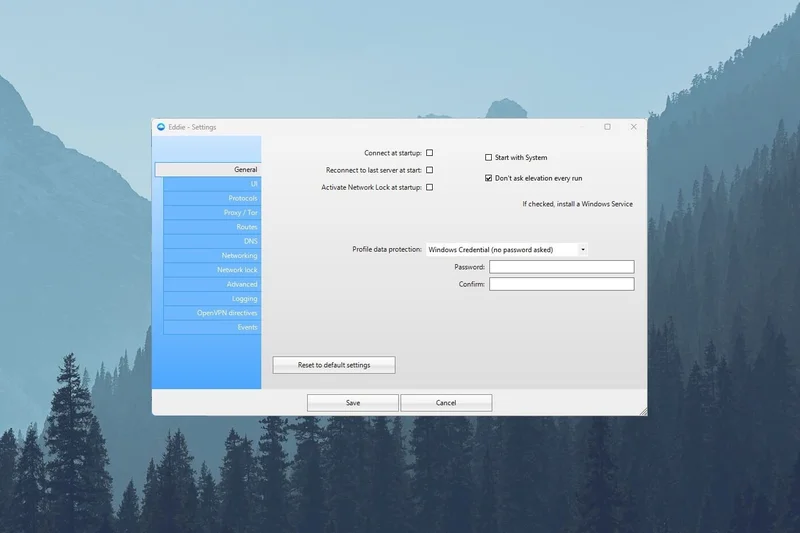Click the 'Profile data protection:' label
This screenshot has width=800, height=533.
point(387,249)
